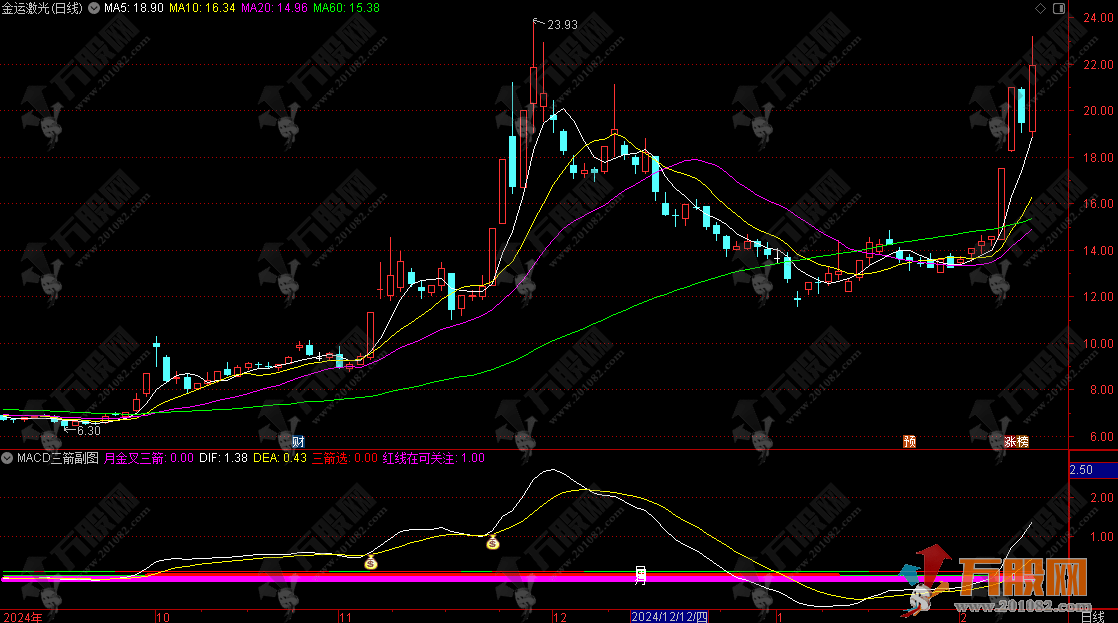This screenshot has width=1118, height=623.
Task: Open the MACD三箭副图 indicator dropdown arrow
Action: click(7, 458)
